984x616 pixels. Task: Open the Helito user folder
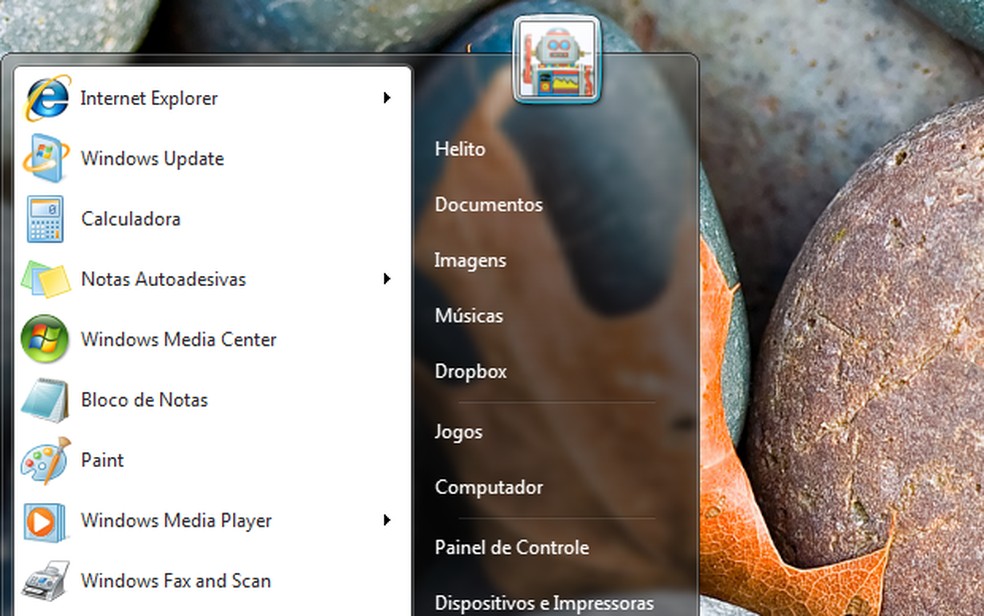460,149
